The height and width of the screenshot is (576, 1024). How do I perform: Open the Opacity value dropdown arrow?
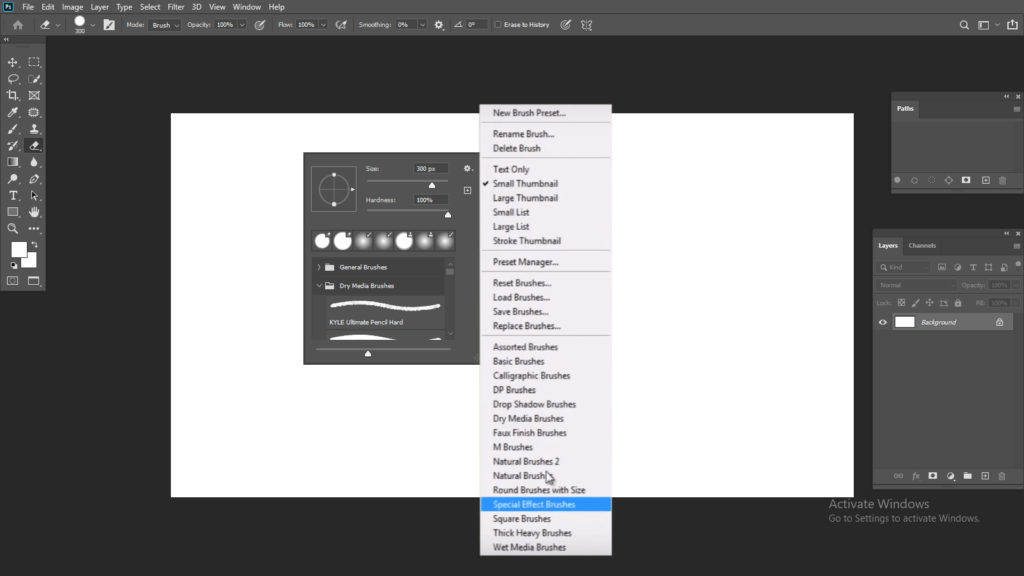[x=242, y=25]
